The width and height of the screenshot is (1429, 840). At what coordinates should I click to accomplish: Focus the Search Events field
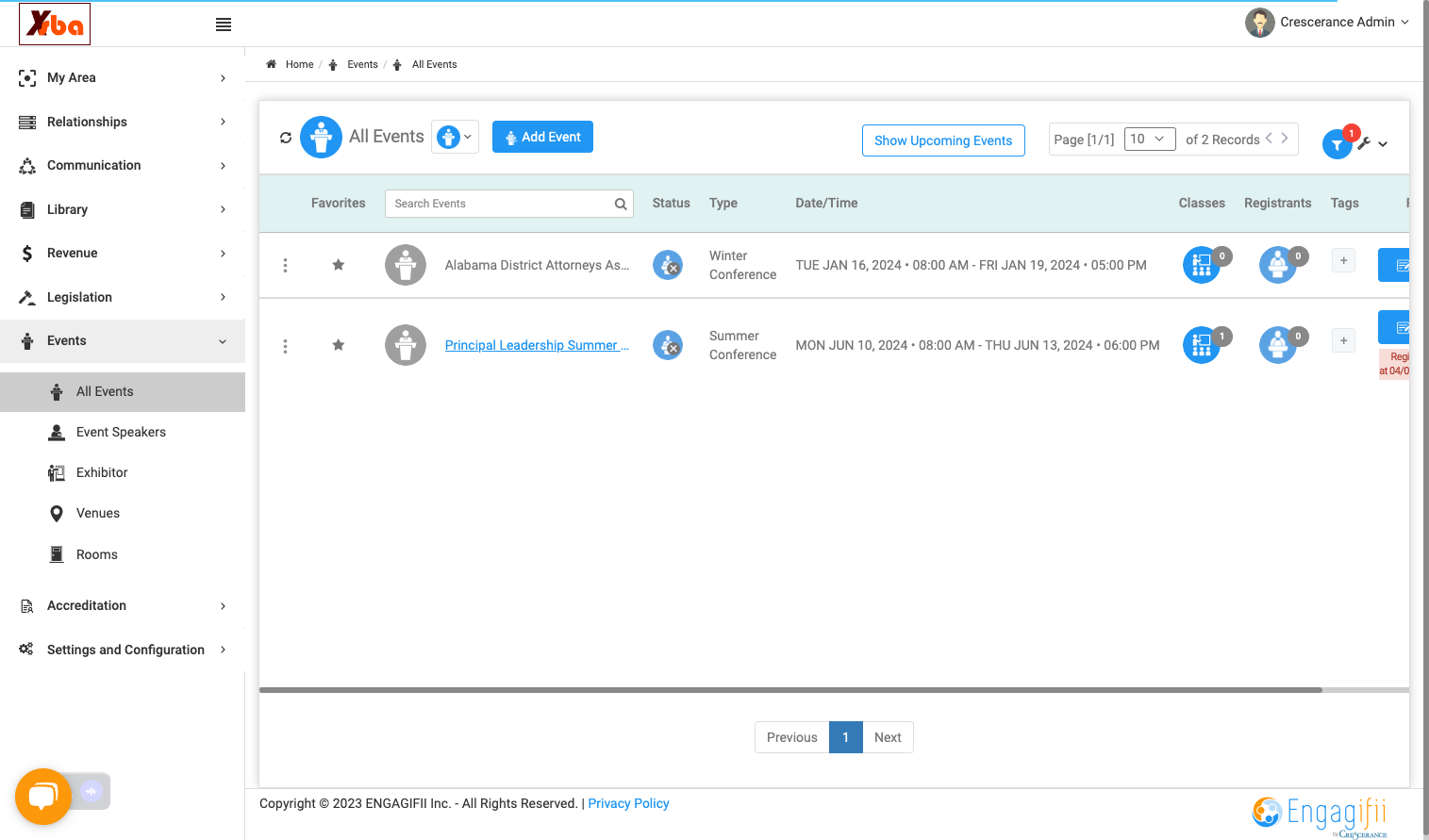click(509, 204)
